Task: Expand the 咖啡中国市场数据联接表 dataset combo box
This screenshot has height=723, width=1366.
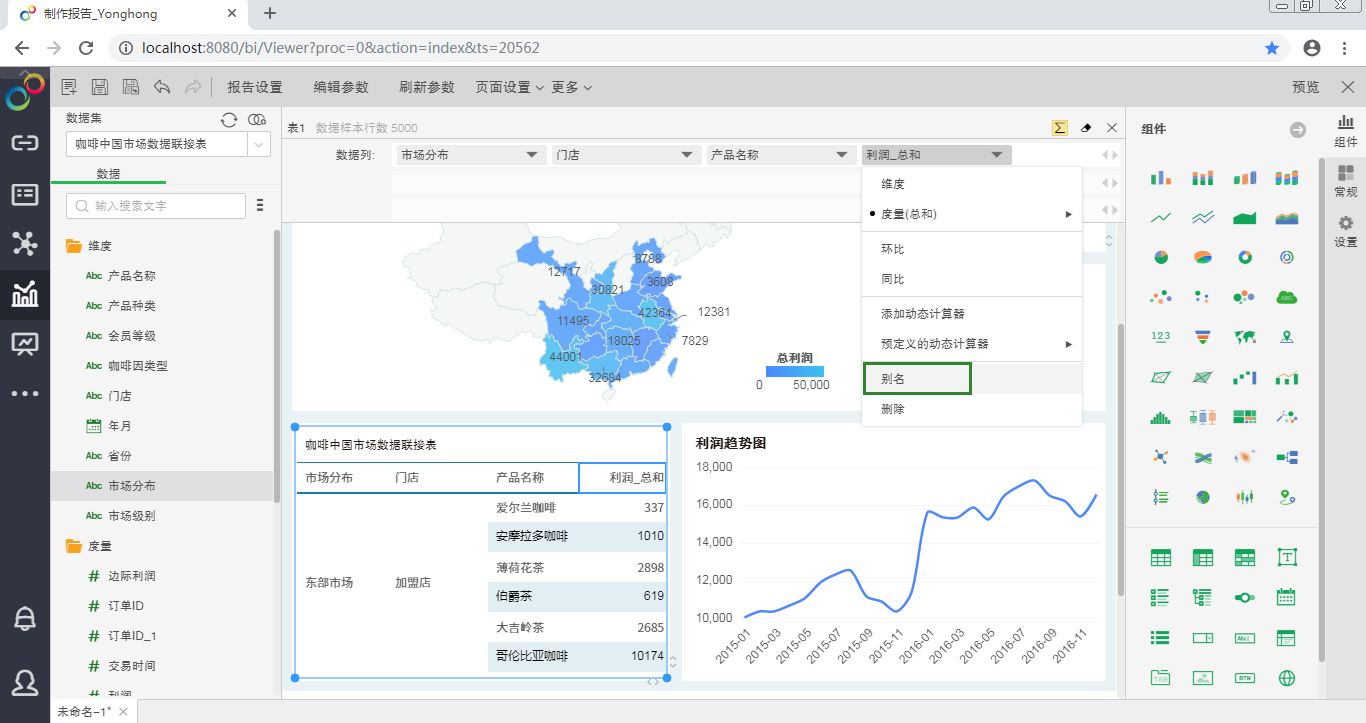Action: coord(259,145)
